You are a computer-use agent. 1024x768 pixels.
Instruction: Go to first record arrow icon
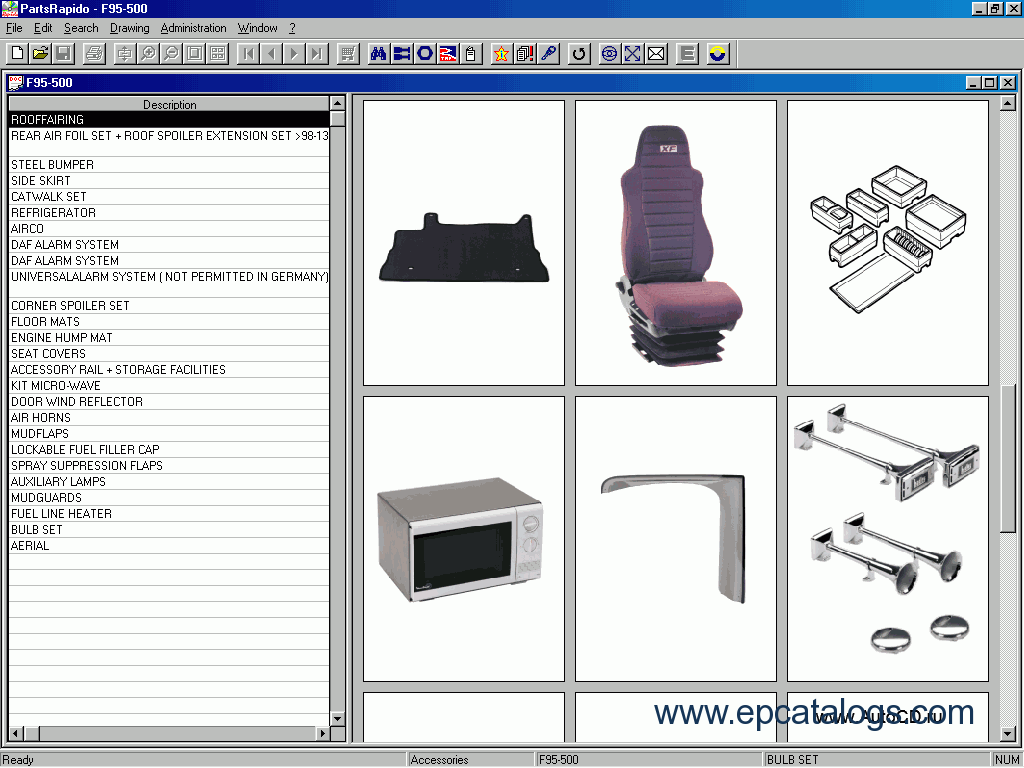click(x=248, y=54)
